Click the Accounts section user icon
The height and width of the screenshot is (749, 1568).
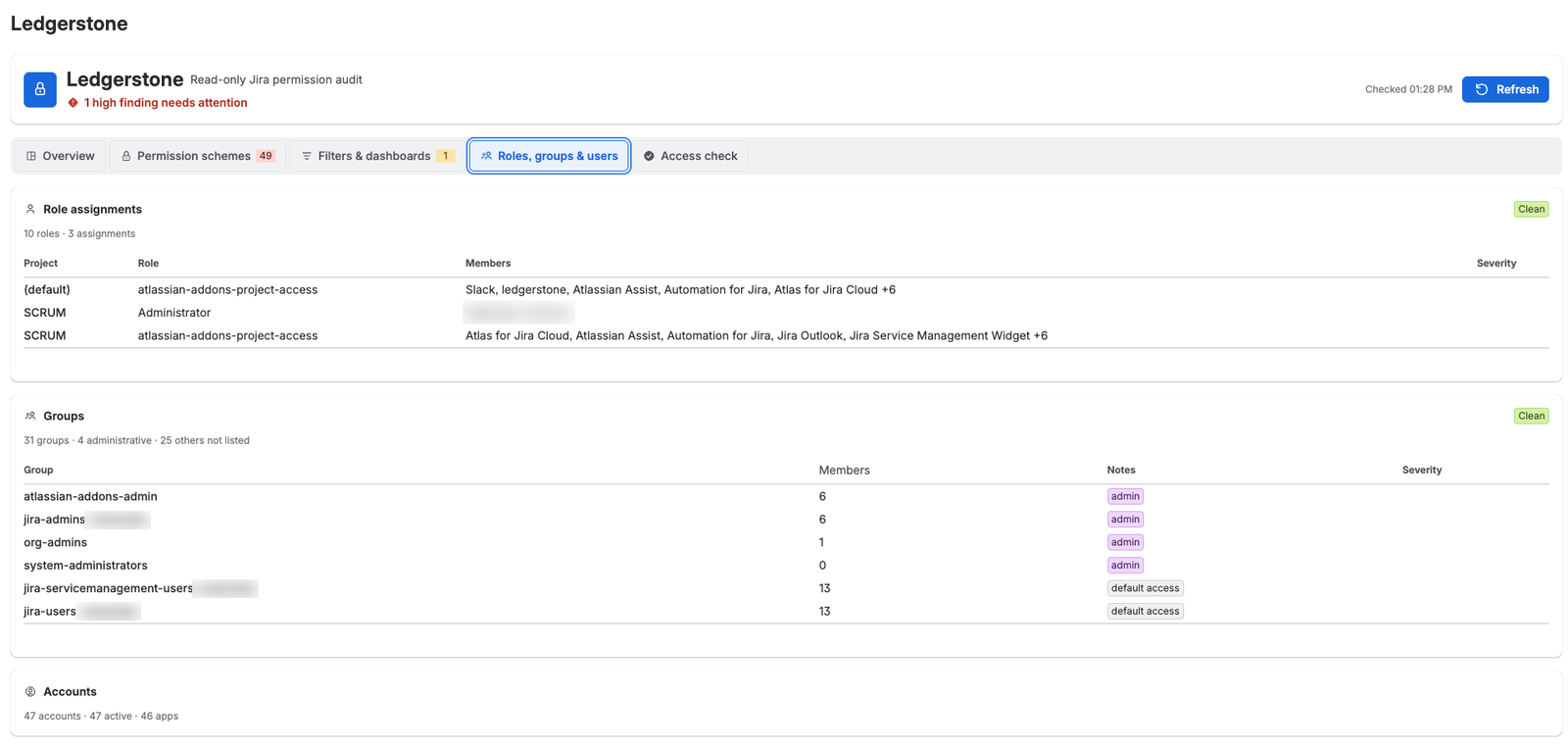coord(30,692)
